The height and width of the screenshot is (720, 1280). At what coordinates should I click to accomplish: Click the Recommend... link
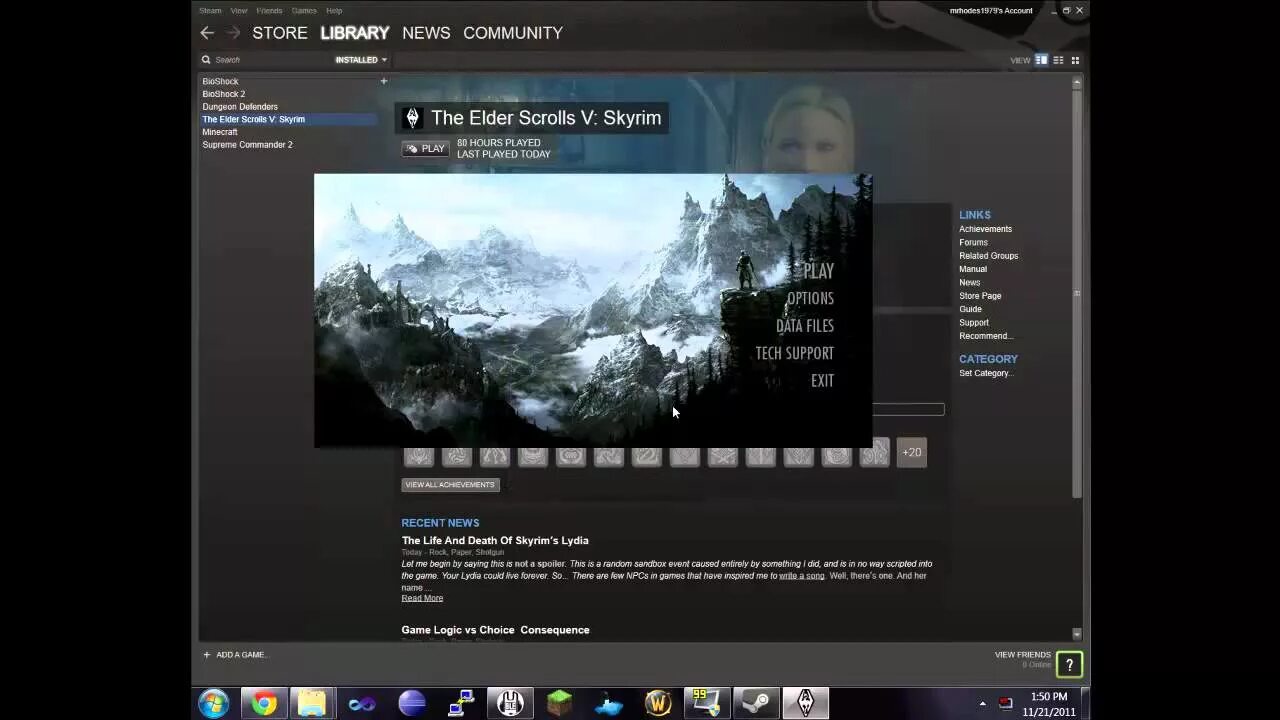[986, 336]
